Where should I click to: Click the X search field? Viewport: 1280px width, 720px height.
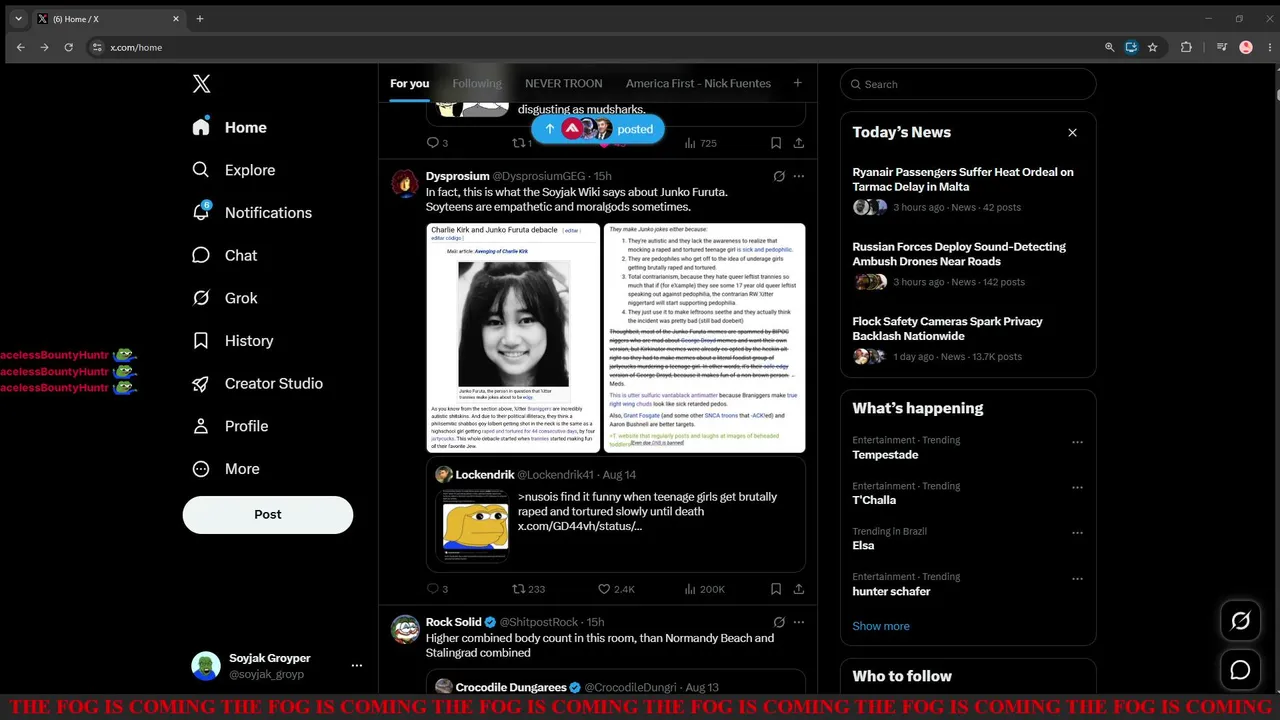click(x=968, y=84)
